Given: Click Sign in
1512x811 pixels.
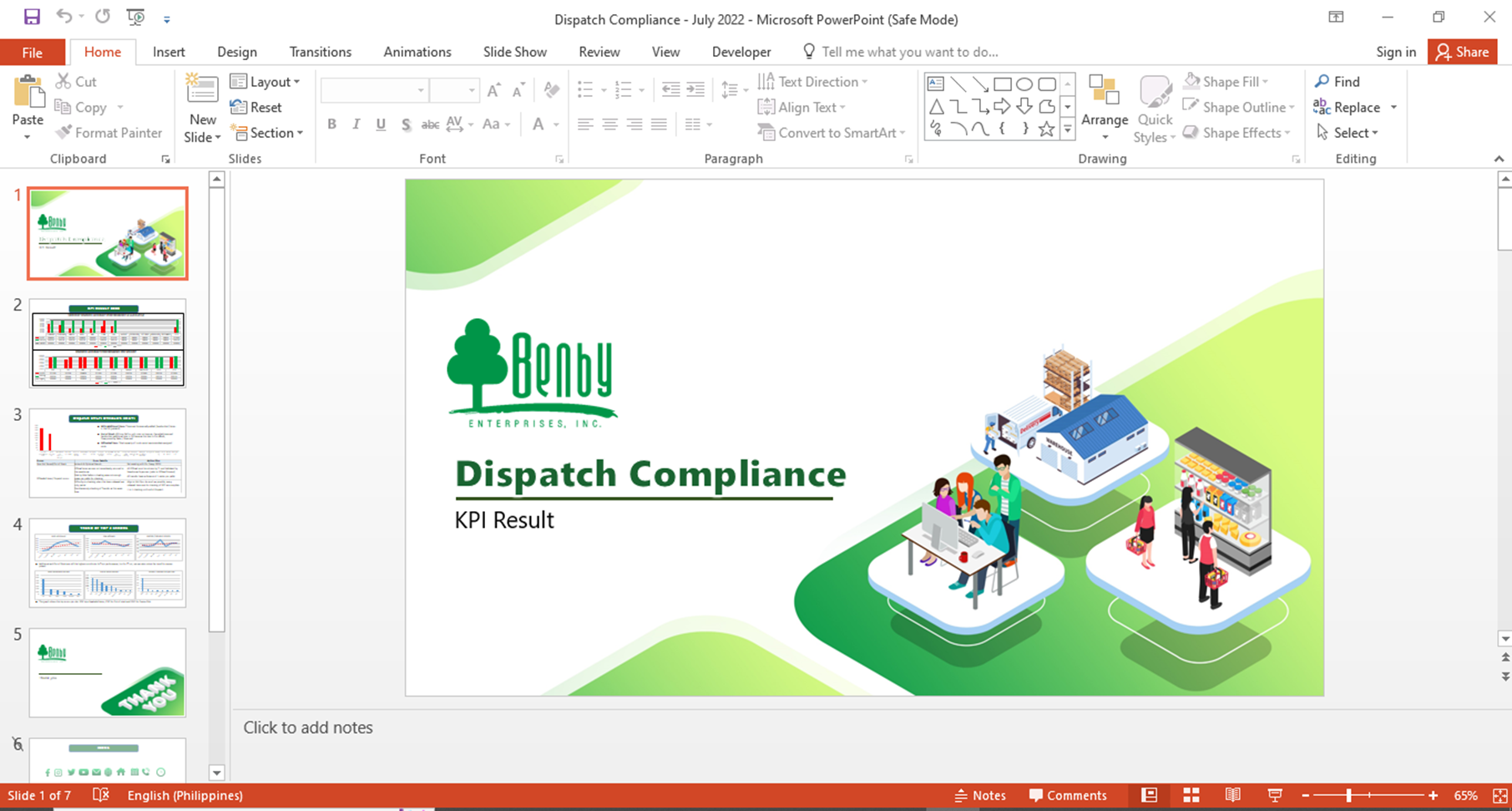Looking at the screenshot, I should [1396, 52].
